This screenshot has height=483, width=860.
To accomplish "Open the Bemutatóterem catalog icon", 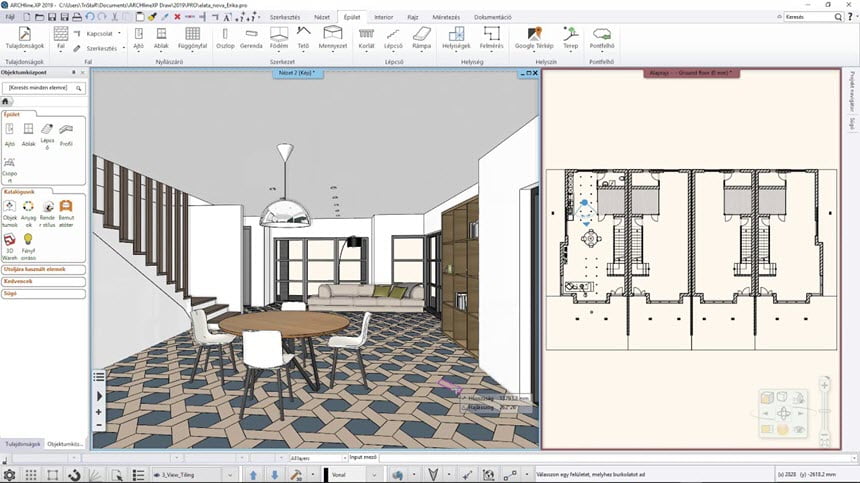I will tap(66, 212).
